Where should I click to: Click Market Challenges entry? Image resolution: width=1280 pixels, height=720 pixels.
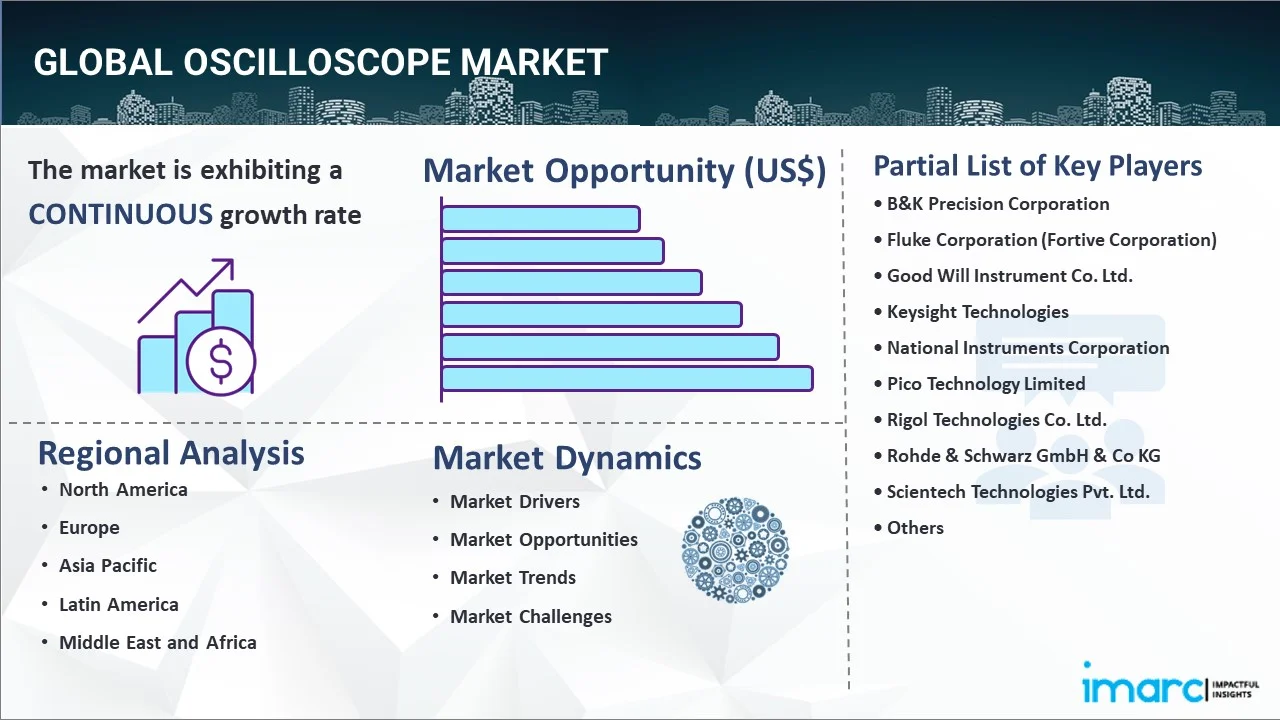click(531, 617)
